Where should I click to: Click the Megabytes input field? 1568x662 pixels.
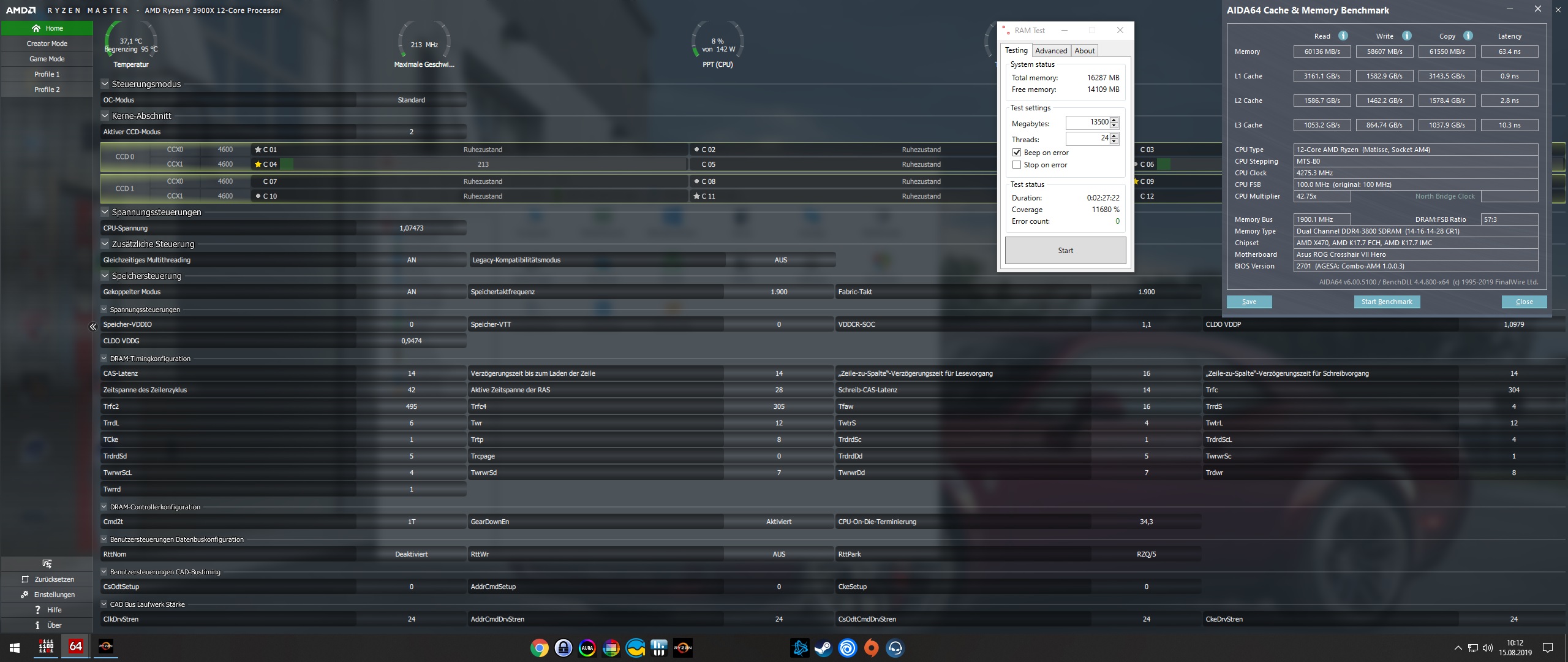click(x=1088, y=122)
